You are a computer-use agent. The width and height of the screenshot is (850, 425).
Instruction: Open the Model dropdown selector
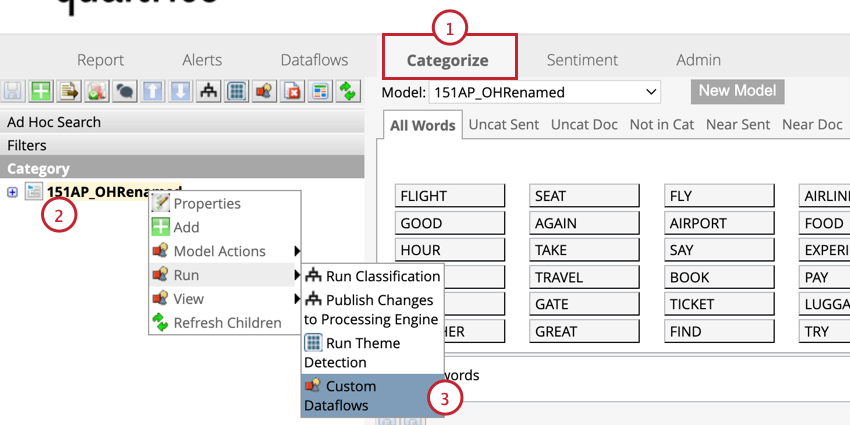coord(545,92)
